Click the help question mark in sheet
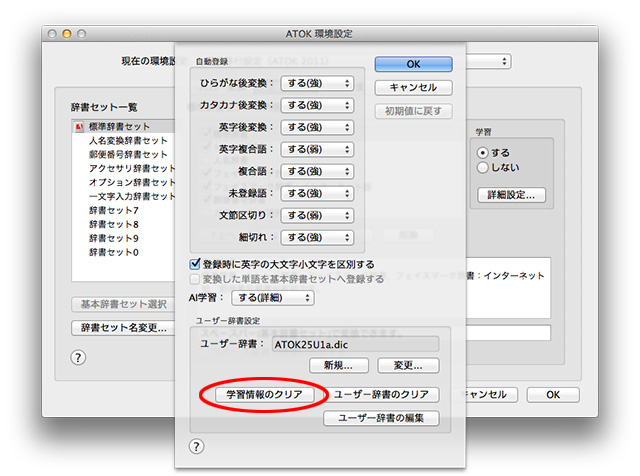The image size is (640, 476). tap(197, 446)
